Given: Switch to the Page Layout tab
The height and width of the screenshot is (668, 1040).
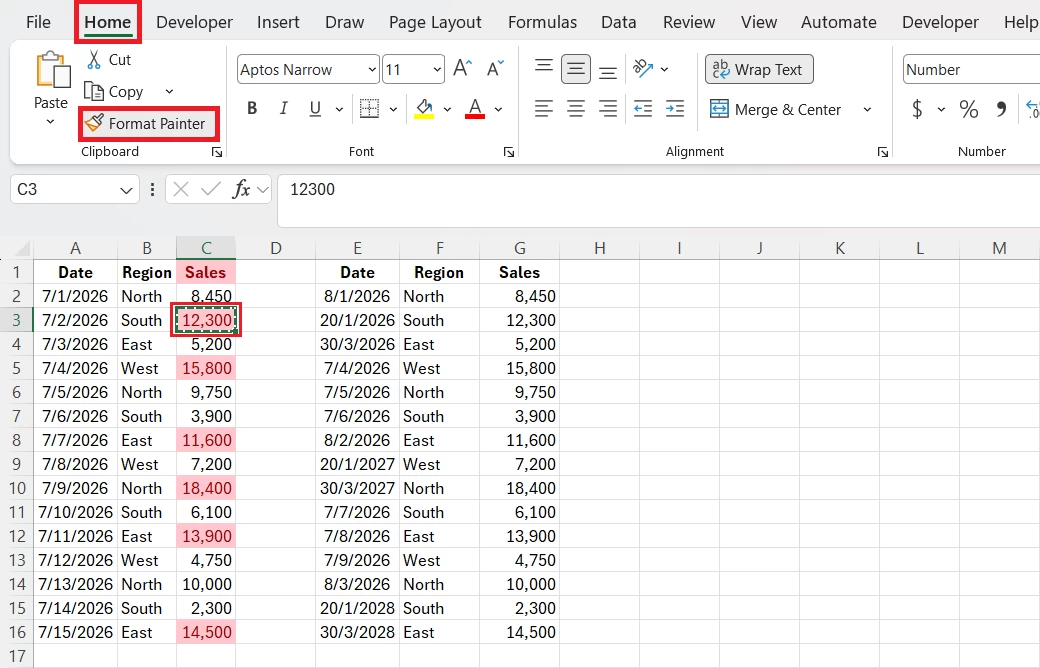Looking at the screenshot, I should tap(435, 22).
